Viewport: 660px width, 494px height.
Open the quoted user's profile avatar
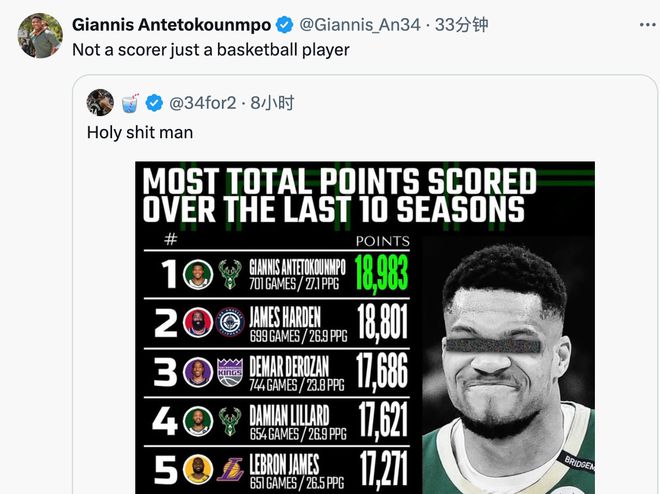[x=100, y=102]
